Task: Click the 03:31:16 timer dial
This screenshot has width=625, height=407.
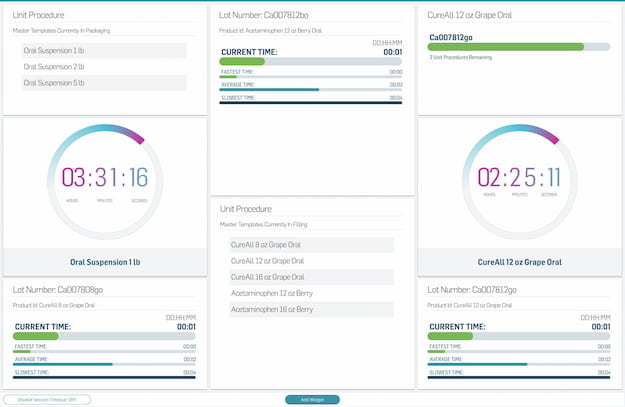Action: [x=105, y=182]
